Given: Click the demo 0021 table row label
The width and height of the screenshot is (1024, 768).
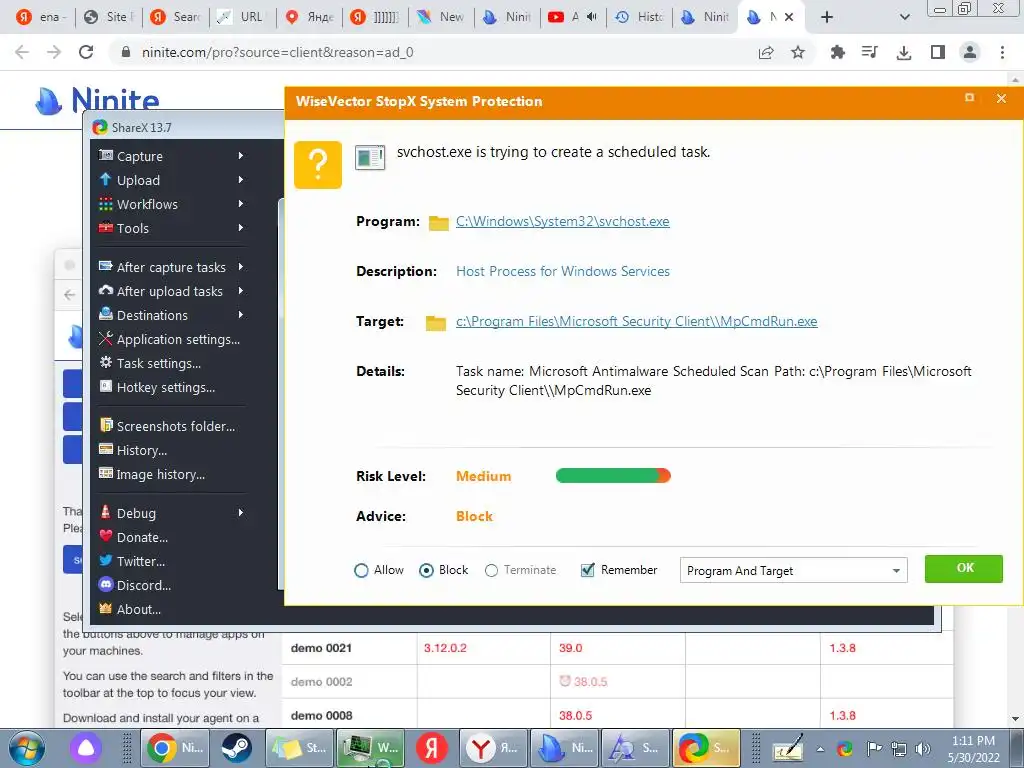Looking at the screenshot, I should point(321,648).
